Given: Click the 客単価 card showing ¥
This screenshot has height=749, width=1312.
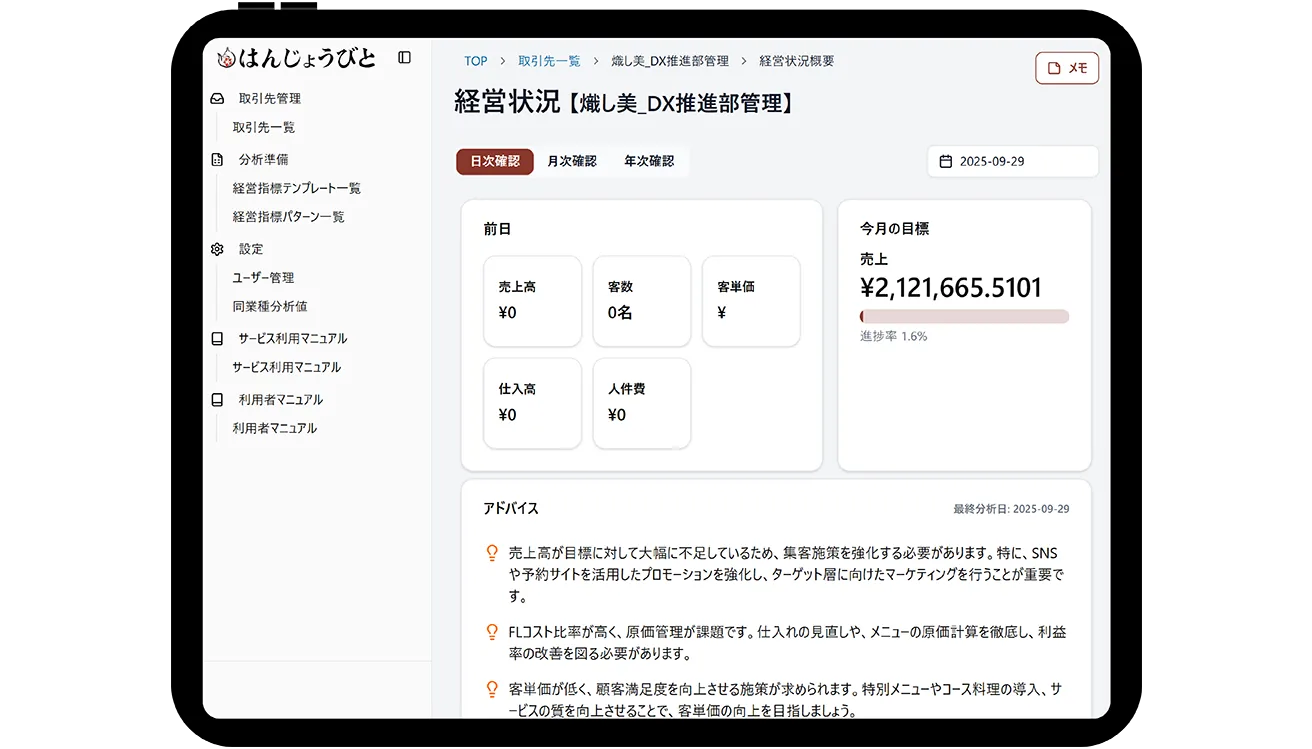Looking at the screenshot, I should click(751, 301).
